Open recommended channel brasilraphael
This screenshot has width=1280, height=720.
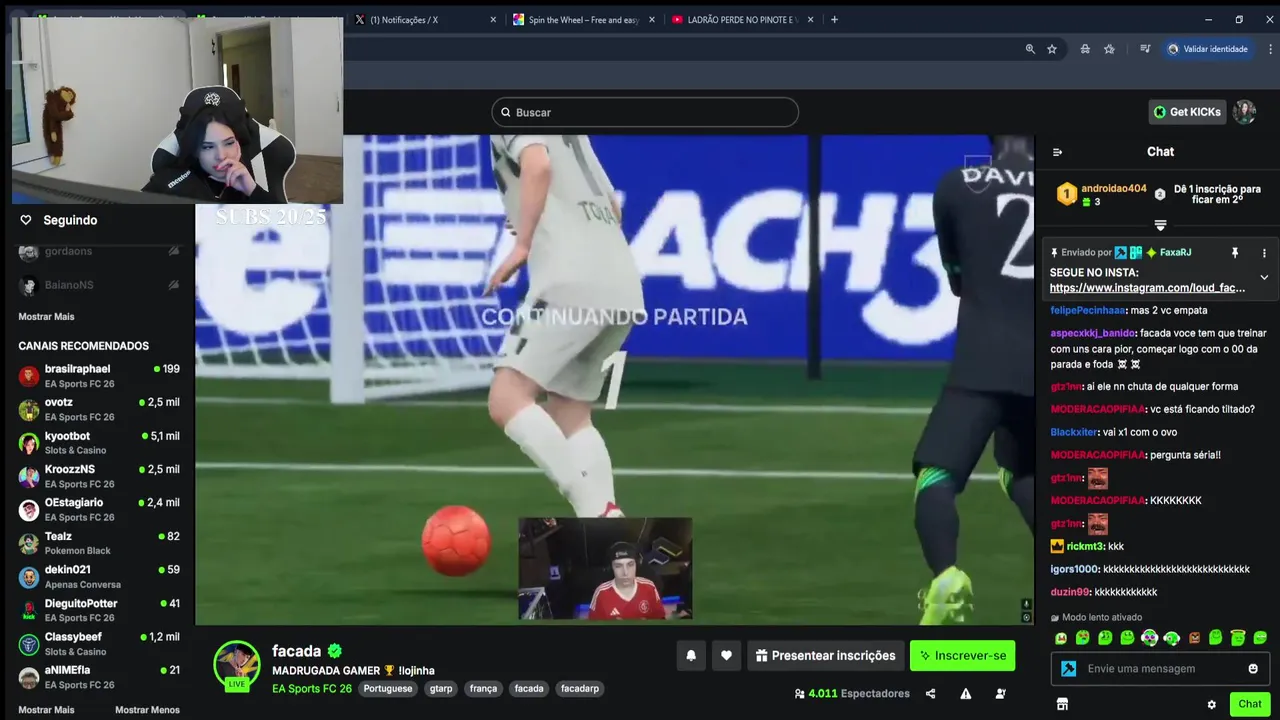[x=98, y=376]
